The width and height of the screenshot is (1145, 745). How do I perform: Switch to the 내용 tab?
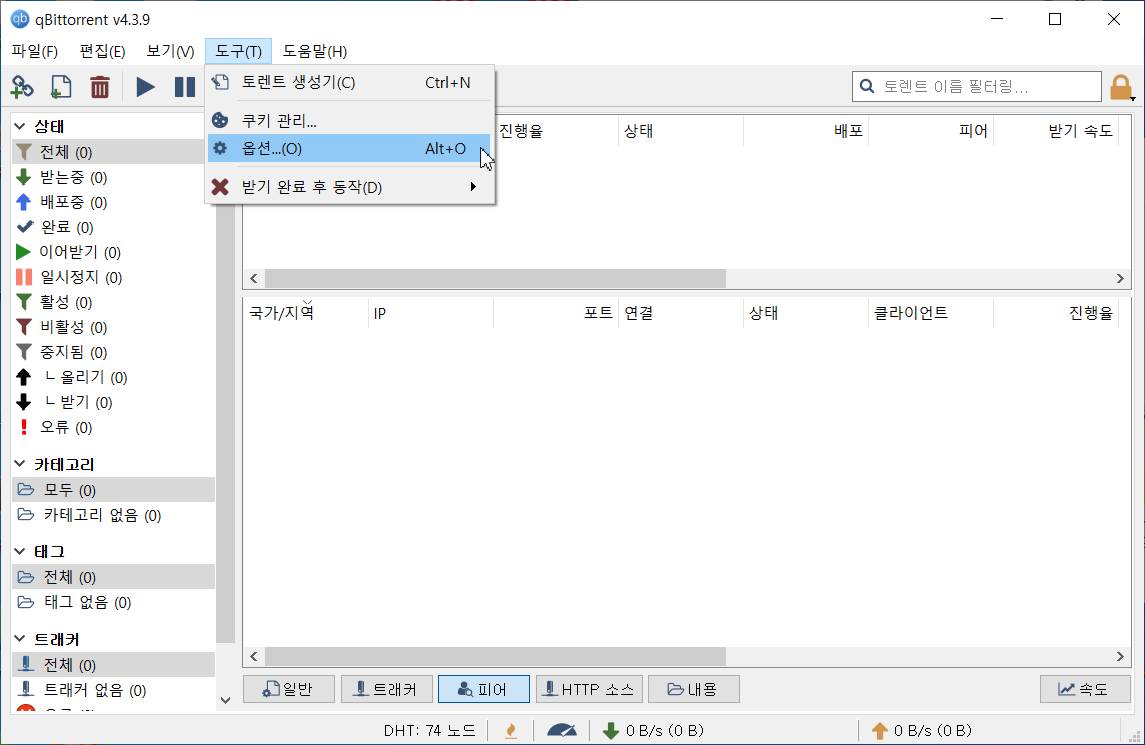coord(694,689)
